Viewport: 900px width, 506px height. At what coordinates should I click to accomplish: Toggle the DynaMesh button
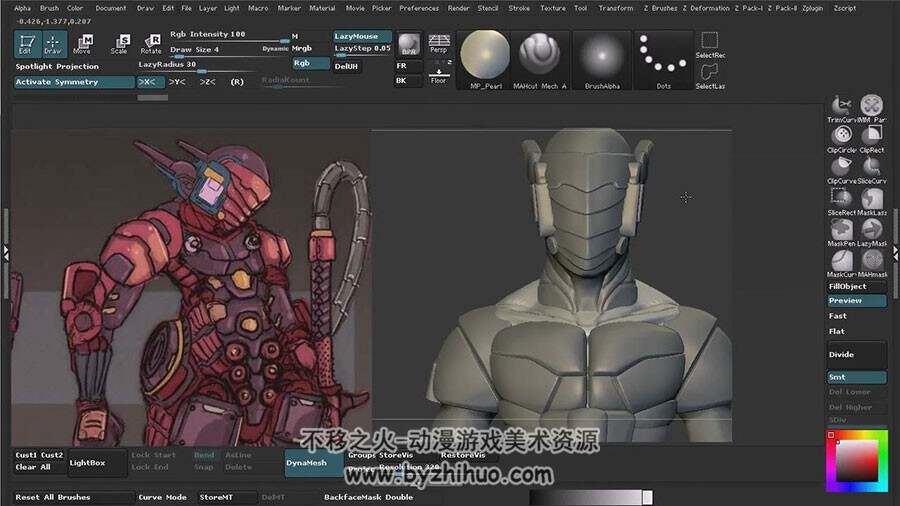click(x=315, y=462)
